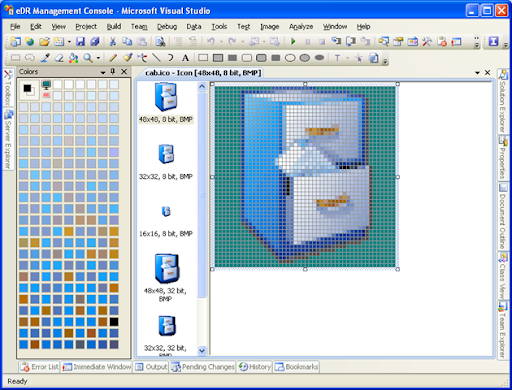This screenshot has height=390, width=512.
Task: Click the foreground/background color indicator
Action: (29, 90)
